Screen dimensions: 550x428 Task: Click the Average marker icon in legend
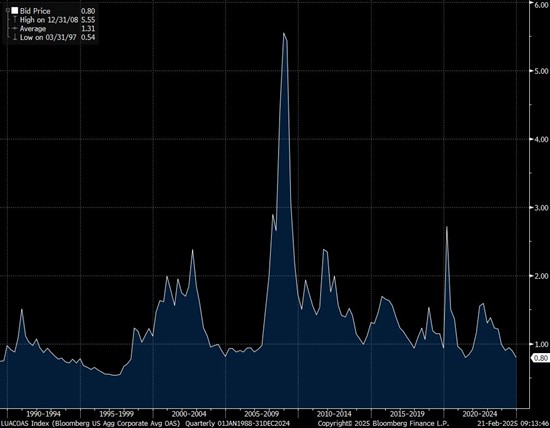15,28
